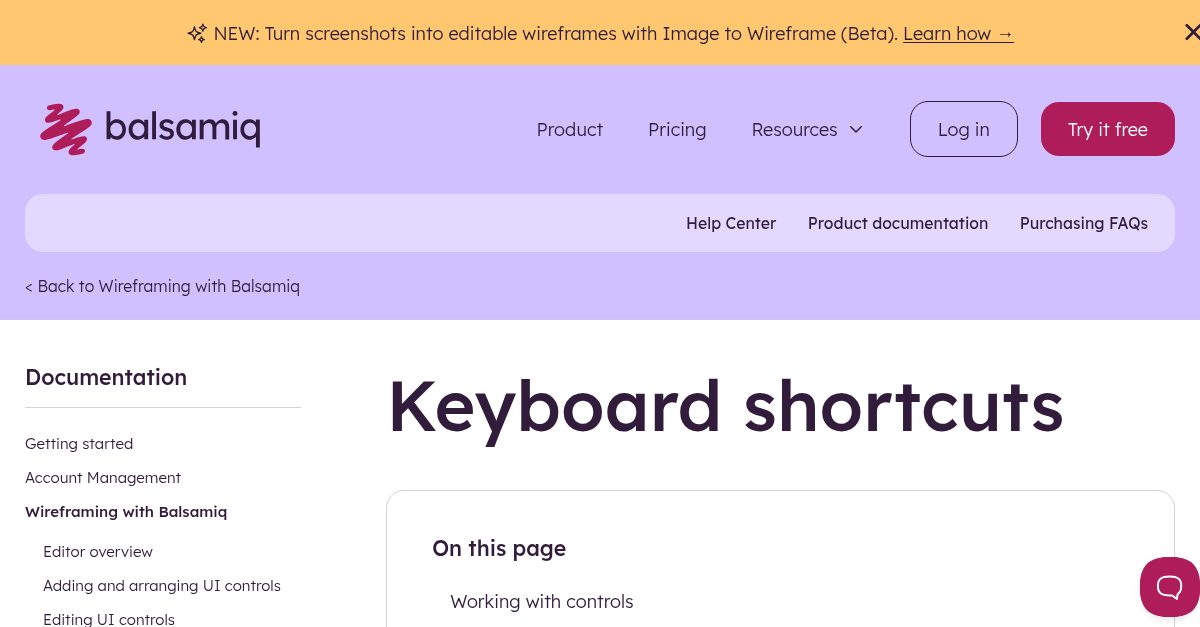1200x627 pixels.
Task: Open Getting started documentation page
Action: click(x=79, y=443)
